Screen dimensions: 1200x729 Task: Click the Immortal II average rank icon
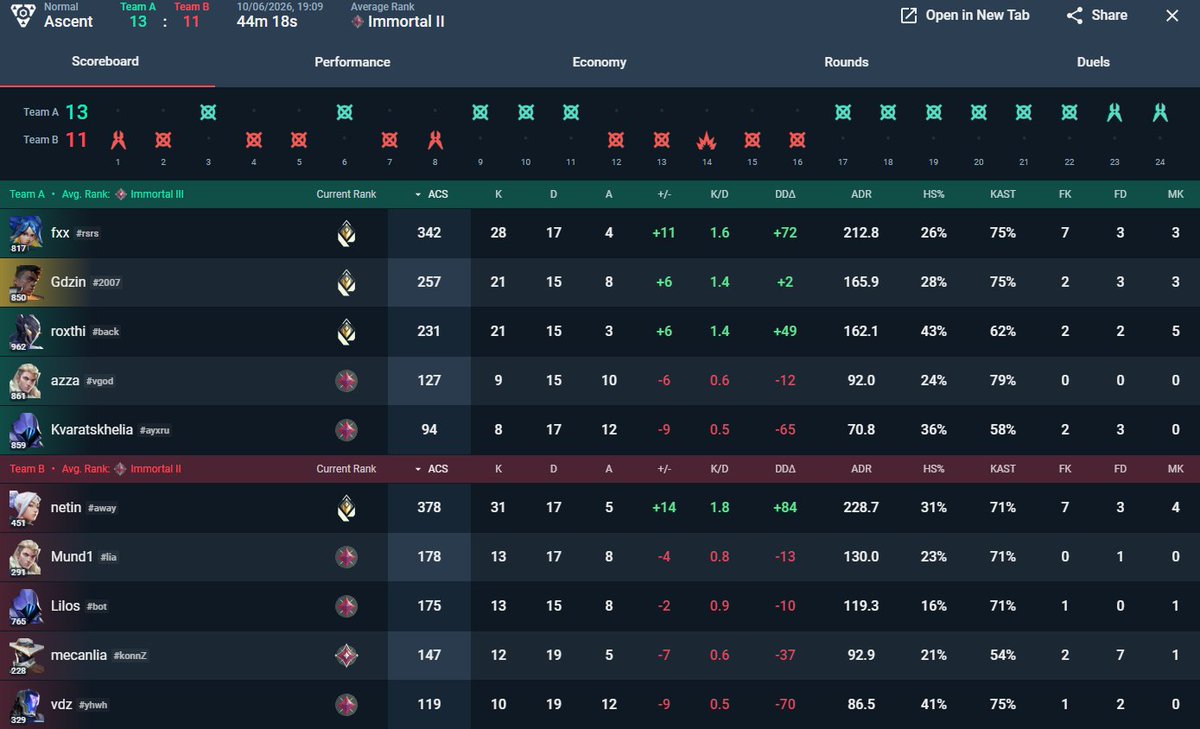tap(358, 21)
